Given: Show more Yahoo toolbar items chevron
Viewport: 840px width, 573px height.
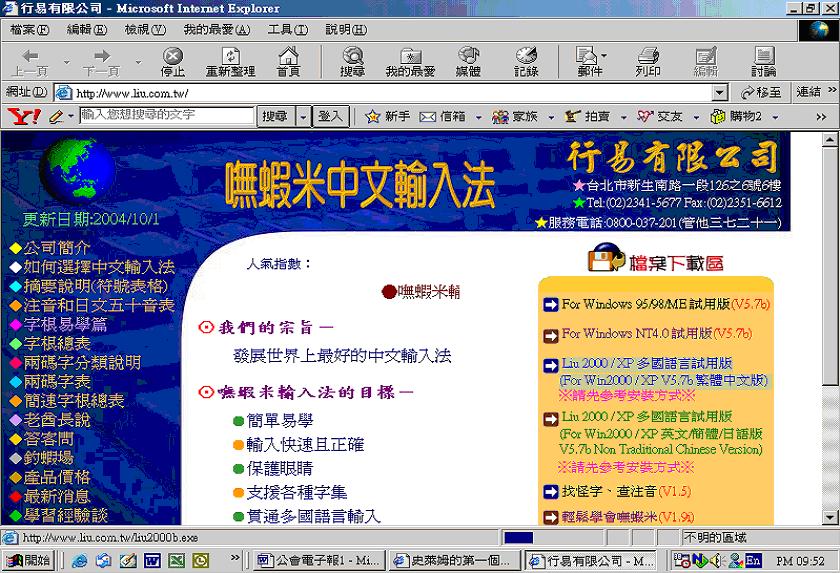Looking at the screenshot, I should click(x=821, y=117).
